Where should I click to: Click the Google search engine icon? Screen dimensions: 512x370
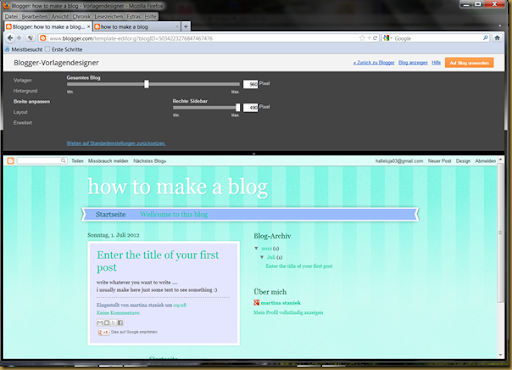[x=386, y=38]
